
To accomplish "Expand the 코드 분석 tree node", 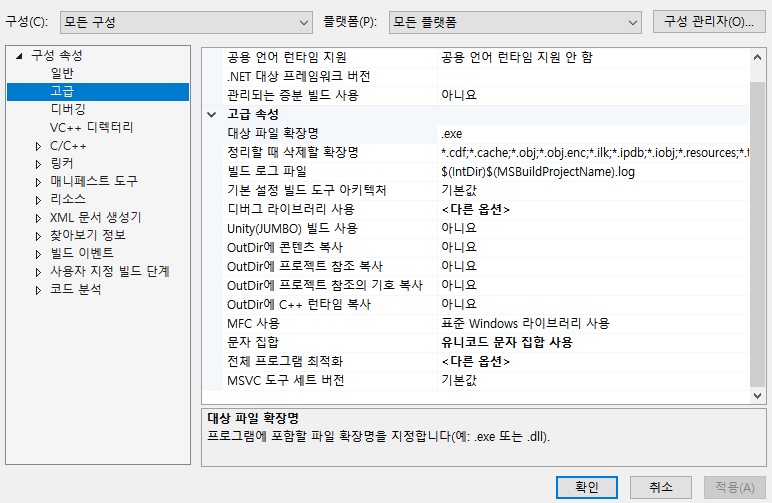I will click(x=38, y=290).
